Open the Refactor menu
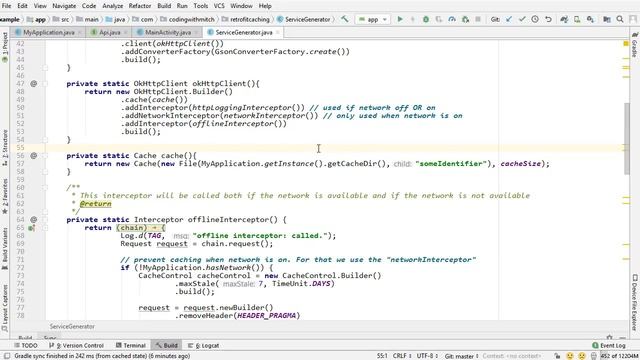The image size is (640, 360). tap(140, 6)
